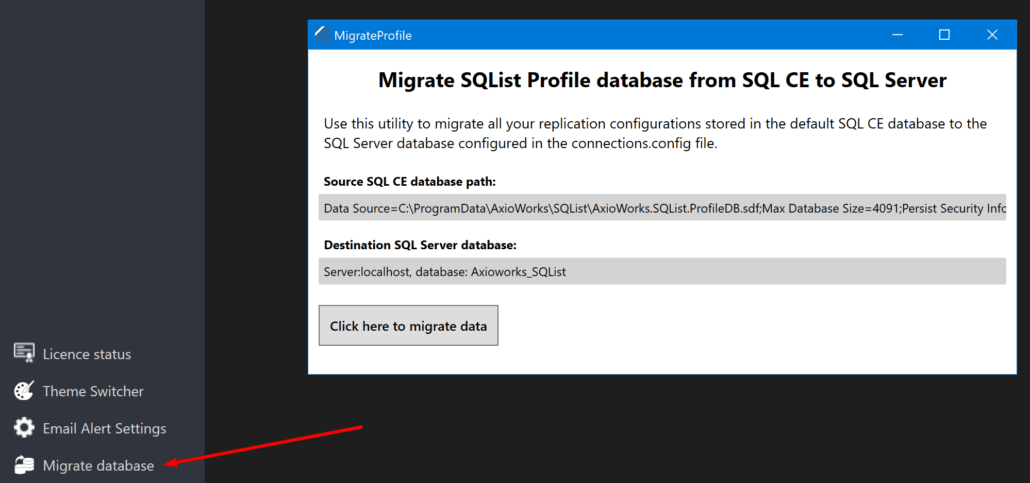Click the Theme Switcher palette icon
Image resolution: width=1030 pixels, height=483 pixels.
click(24, 390)
